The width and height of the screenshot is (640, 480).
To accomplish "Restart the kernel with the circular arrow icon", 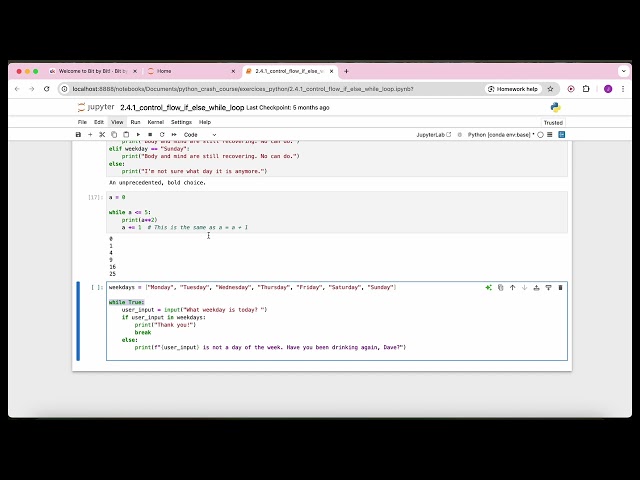I will (x=162, y=134).
